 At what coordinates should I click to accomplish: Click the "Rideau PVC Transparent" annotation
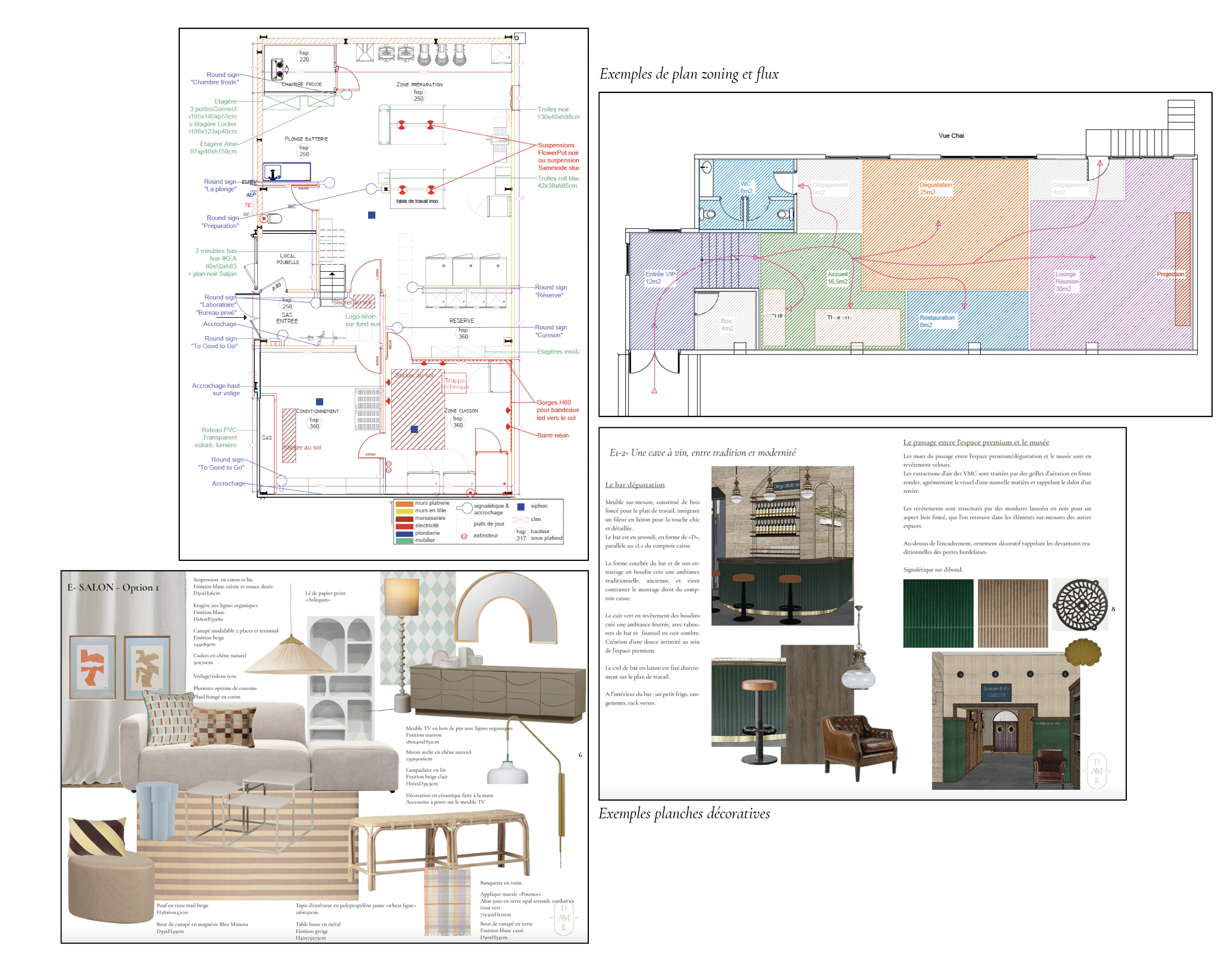219,434
